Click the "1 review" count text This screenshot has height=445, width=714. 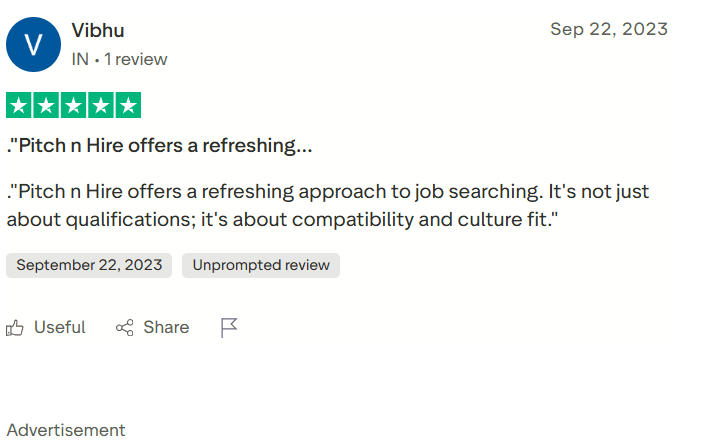[x=136, y=59]
